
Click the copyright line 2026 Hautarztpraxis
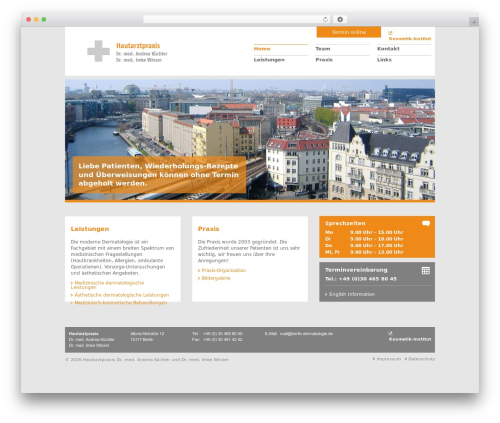click(x=147, y=360)
